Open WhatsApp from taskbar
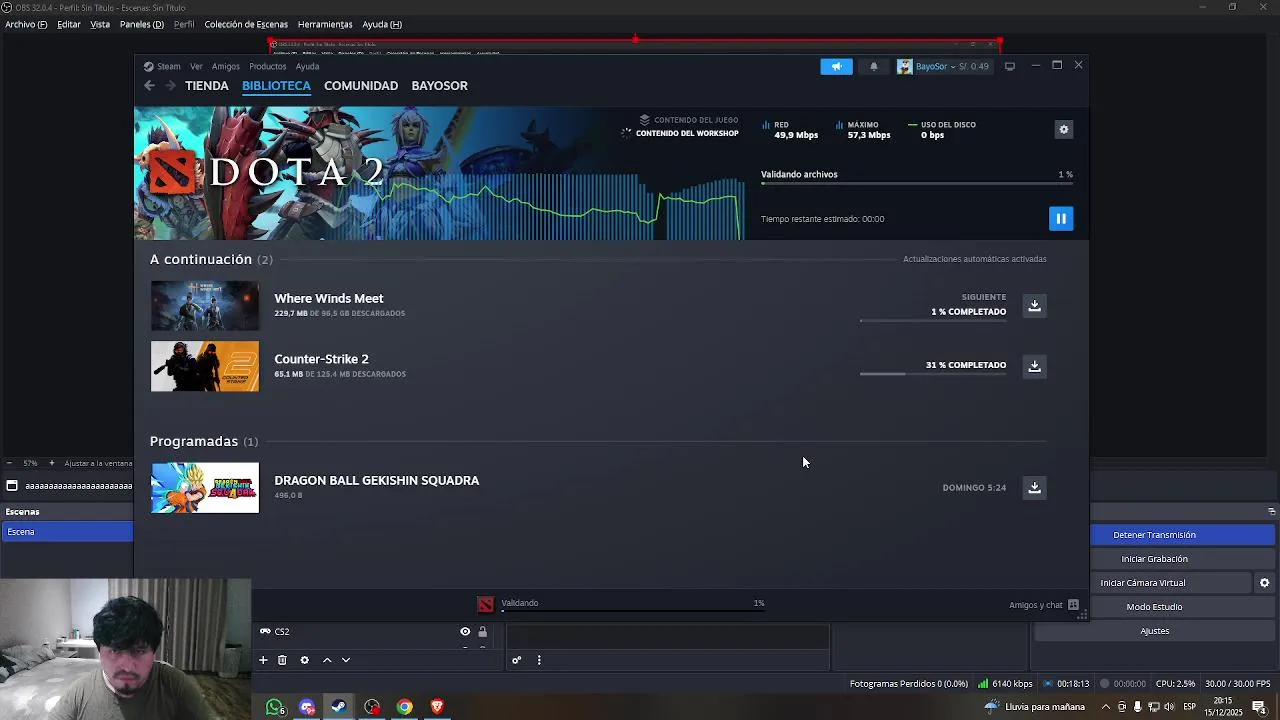The width and height of the screenshot is (1280, 720). [275, 707]
